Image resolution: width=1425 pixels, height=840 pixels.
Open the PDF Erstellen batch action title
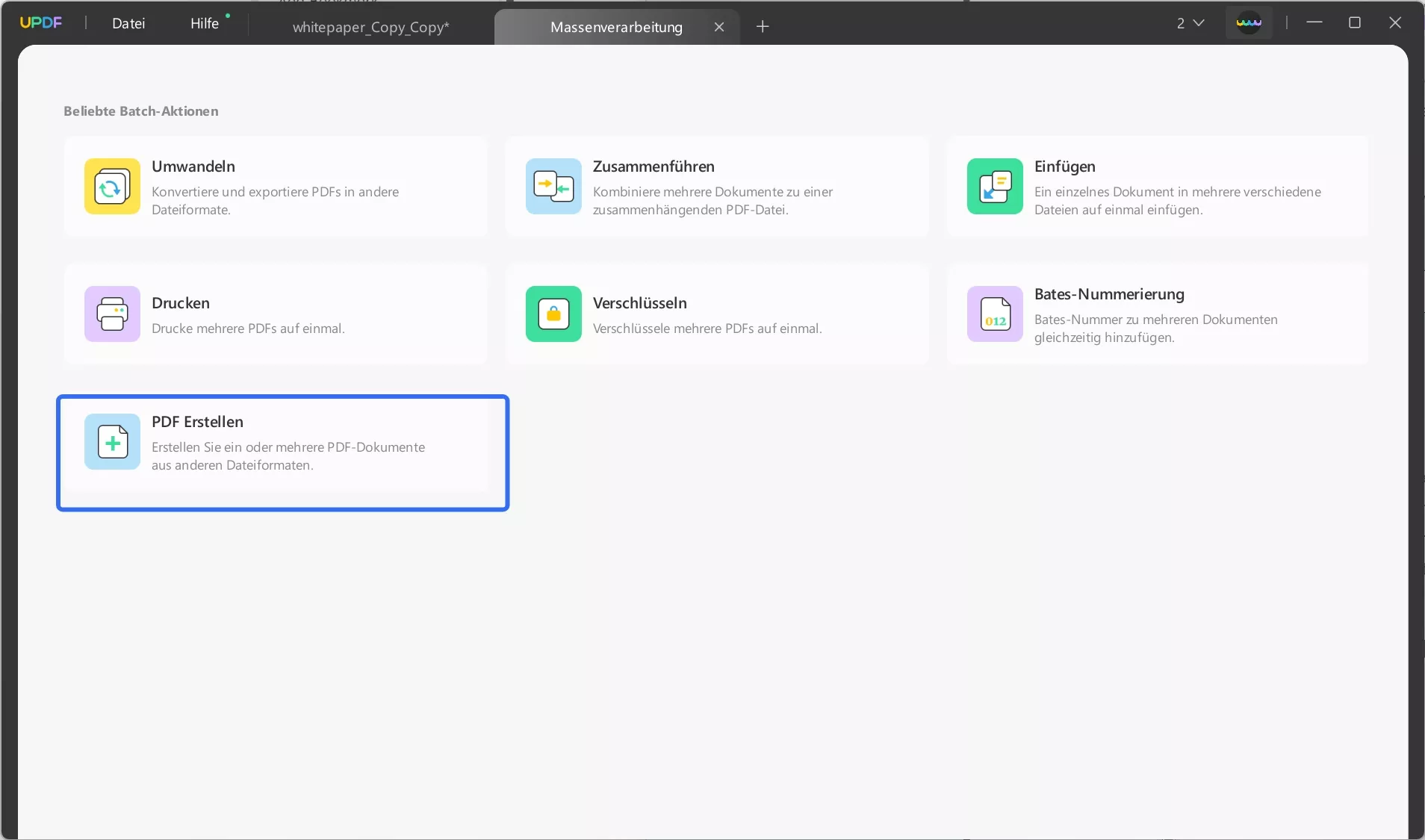[x=197, y=422]
